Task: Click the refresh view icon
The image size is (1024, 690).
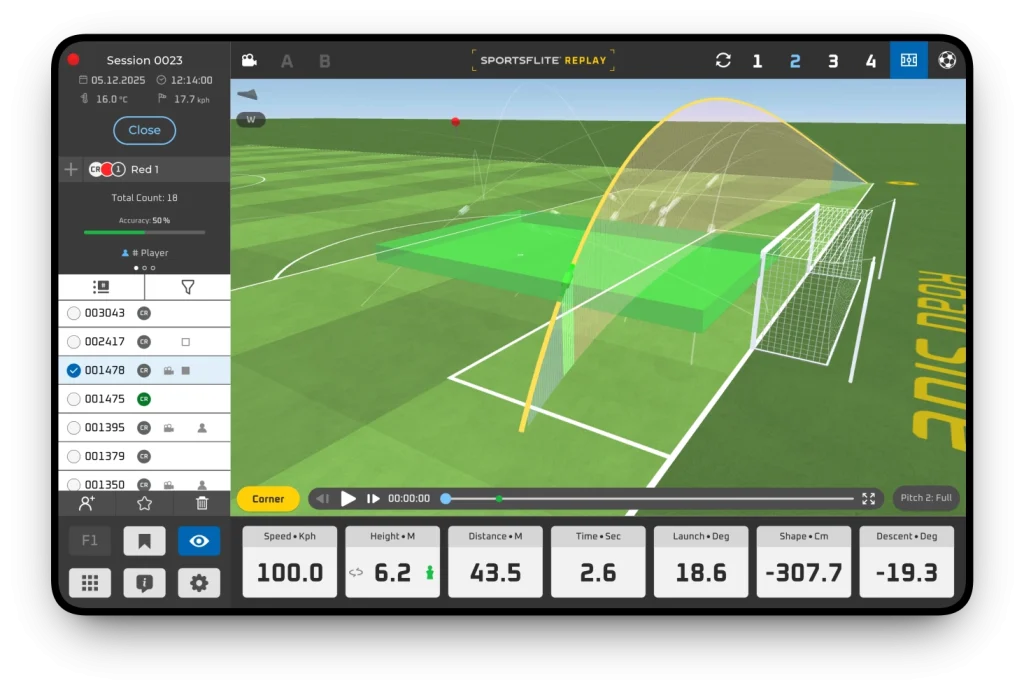Action: tap(723, 61)
